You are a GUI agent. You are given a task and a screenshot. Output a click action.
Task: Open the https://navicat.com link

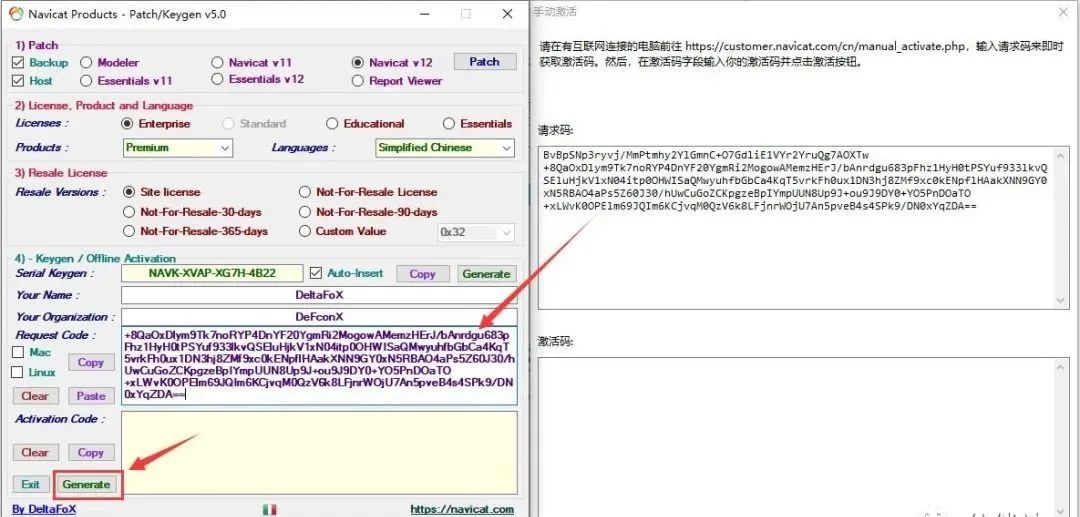pyautogui.click(x=462, y=509)
